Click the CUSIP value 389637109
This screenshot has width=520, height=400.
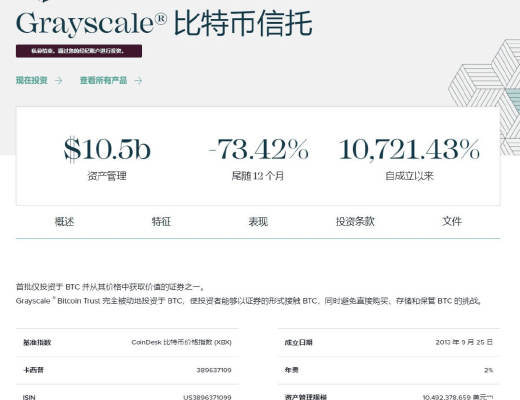[x=214, y=370]
